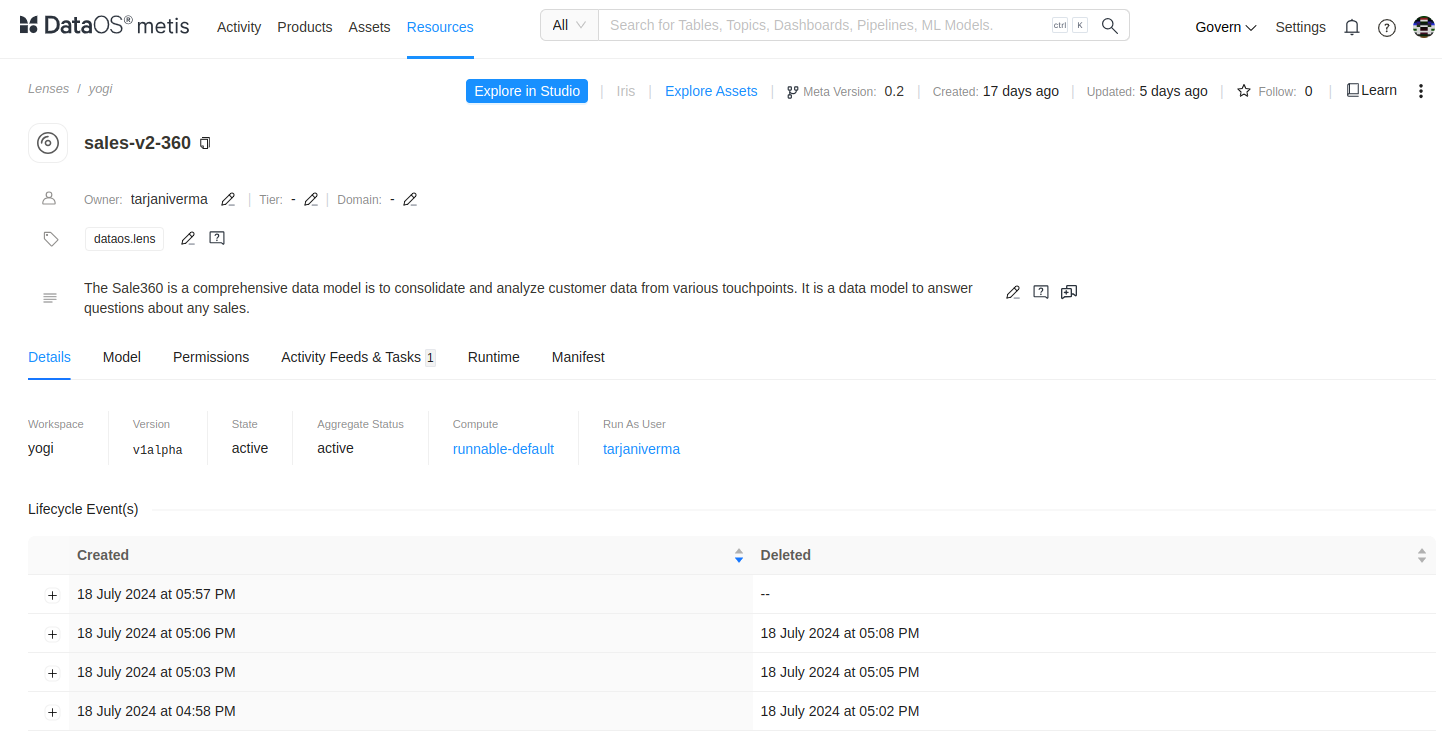Click the sales-v2-360 lens icon
The image size is (1442, 733).
[48, 143]
